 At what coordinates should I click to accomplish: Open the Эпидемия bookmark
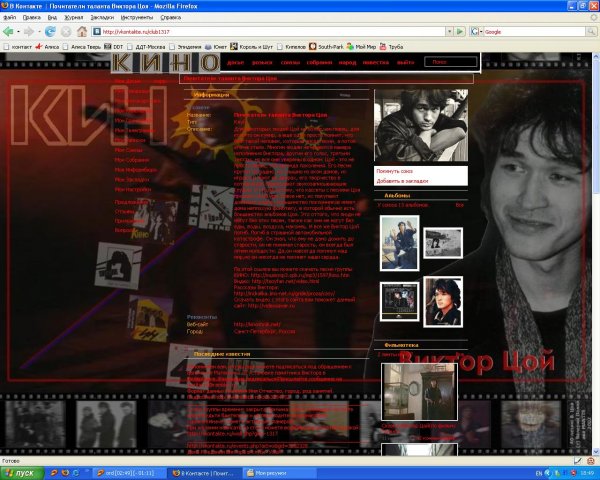click(185, 47)
